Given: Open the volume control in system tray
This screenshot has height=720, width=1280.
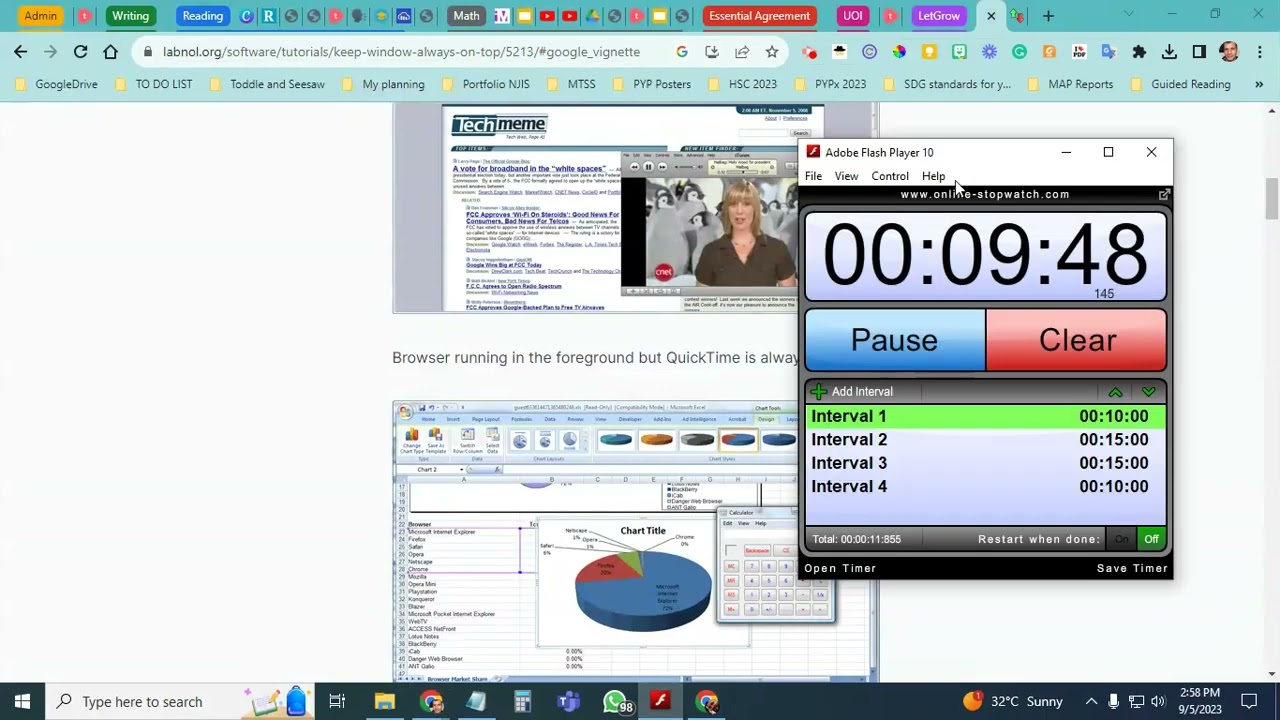Looking at the screenshot, I should (x=1158, y=701).
